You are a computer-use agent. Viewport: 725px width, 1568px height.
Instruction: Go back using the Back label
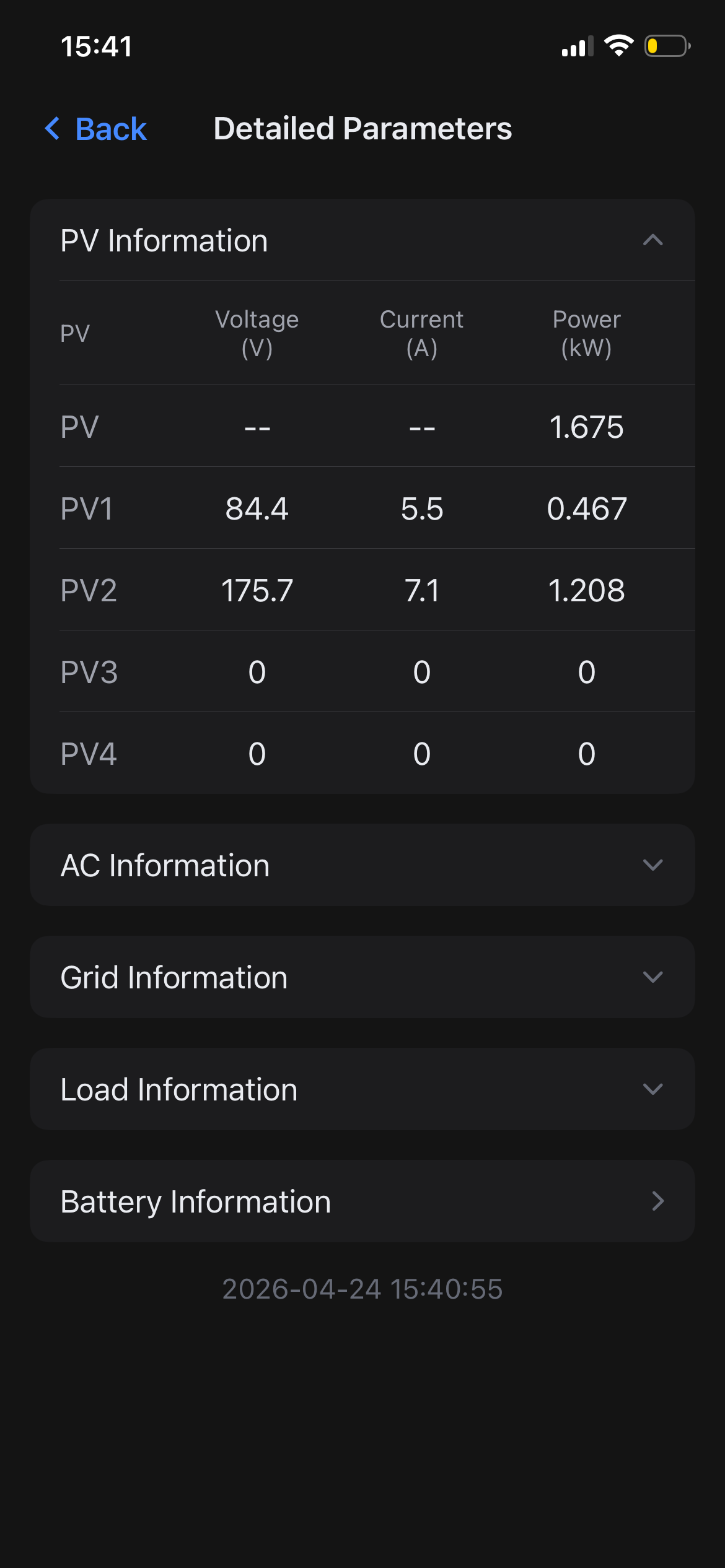point(111,129)
